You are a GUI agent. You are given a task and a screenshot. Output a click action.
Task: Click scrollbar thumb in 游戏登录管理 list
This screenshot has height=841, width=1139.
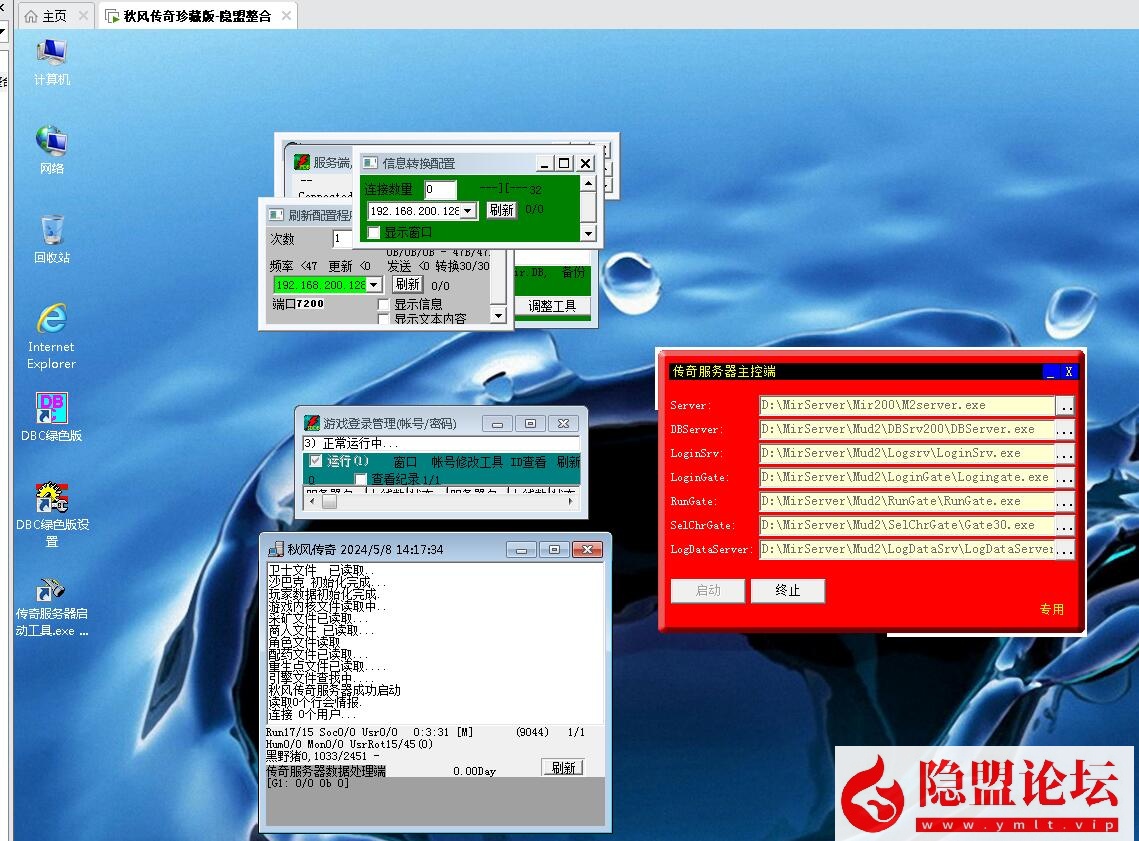tap(330, 501)
